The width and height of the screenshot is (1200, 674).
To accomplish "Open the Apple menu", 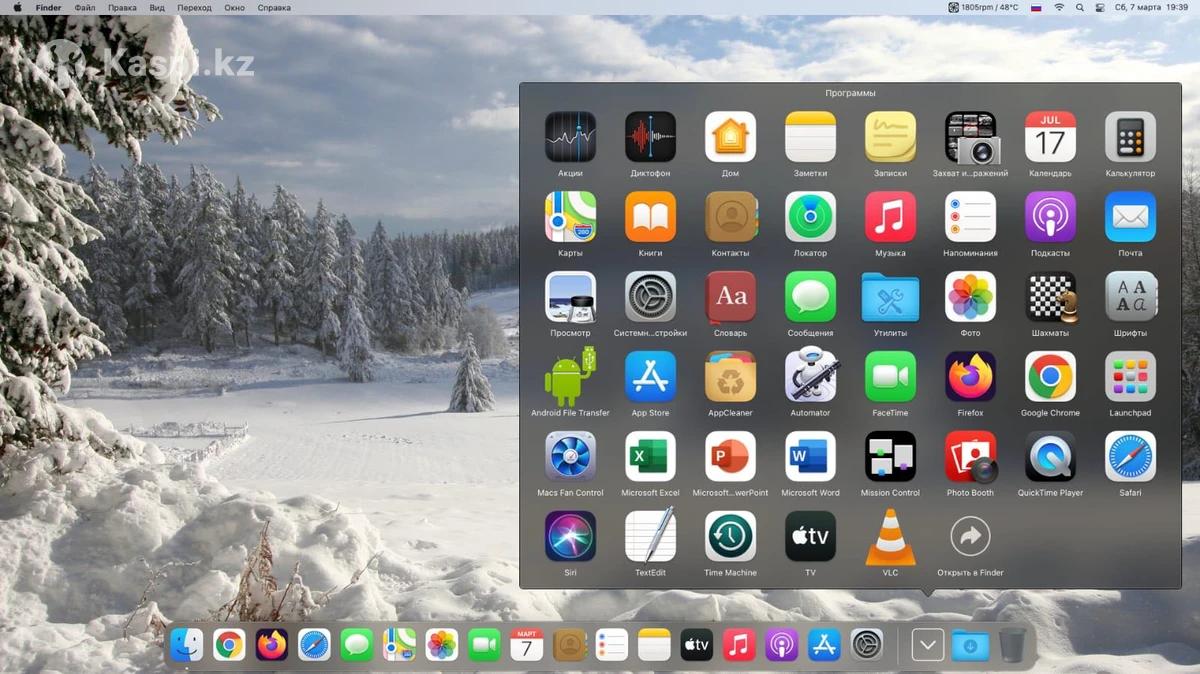I will tap(17, 7).
